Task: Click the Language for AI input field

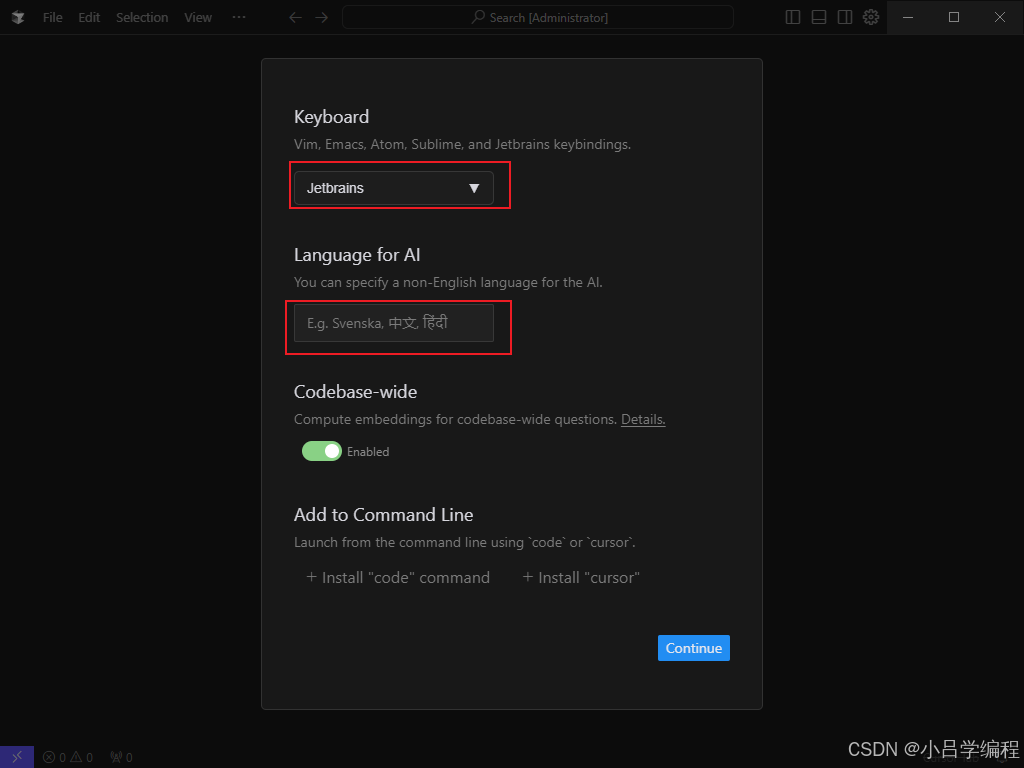Action: coord(393,323)
